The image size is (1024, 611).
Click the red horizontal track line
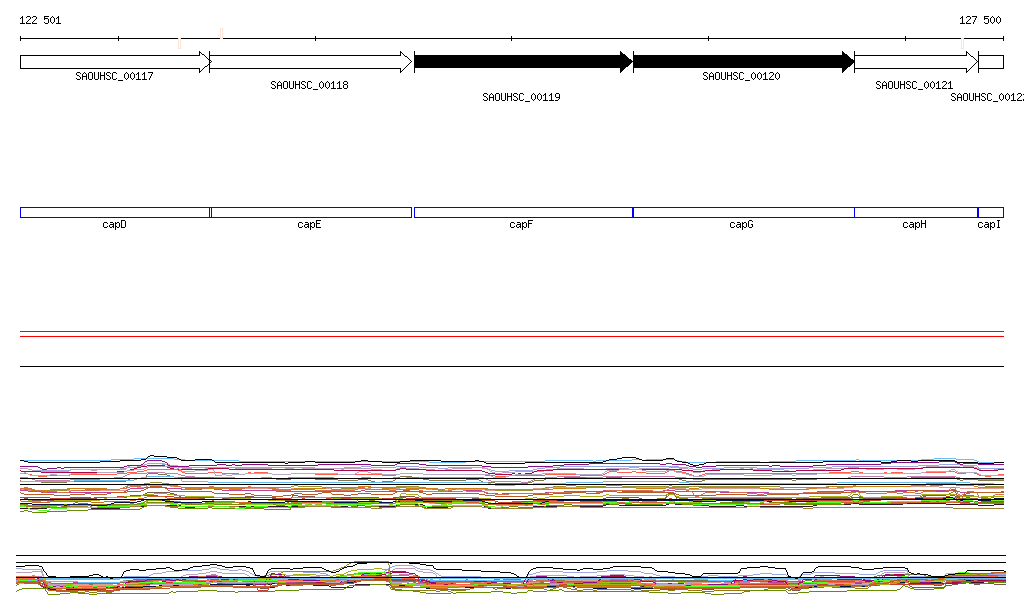point(511,337)
